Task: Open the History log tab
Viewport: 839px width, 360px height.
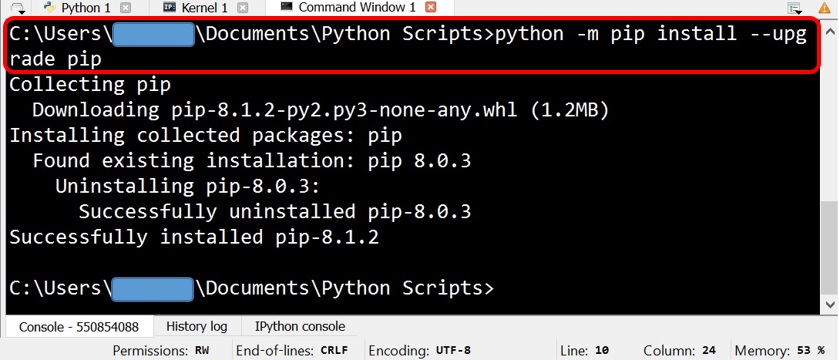Action: (x=196, y=326)
